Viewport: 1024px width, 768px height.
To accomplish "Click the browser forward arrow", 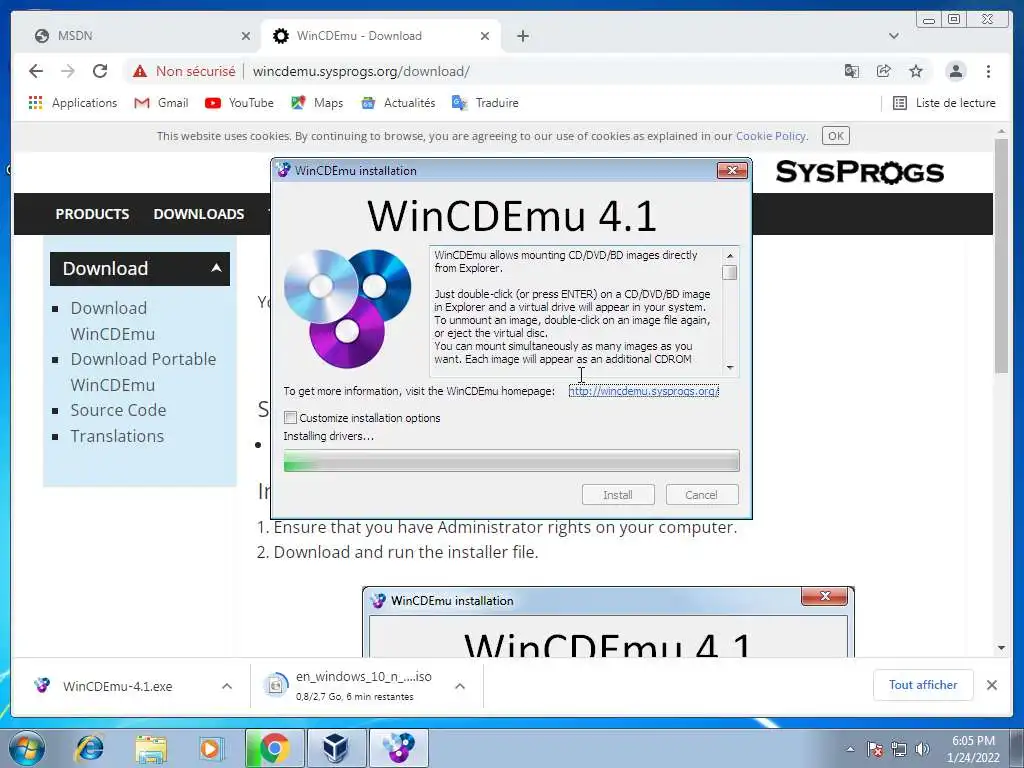I will click(68, 71).
